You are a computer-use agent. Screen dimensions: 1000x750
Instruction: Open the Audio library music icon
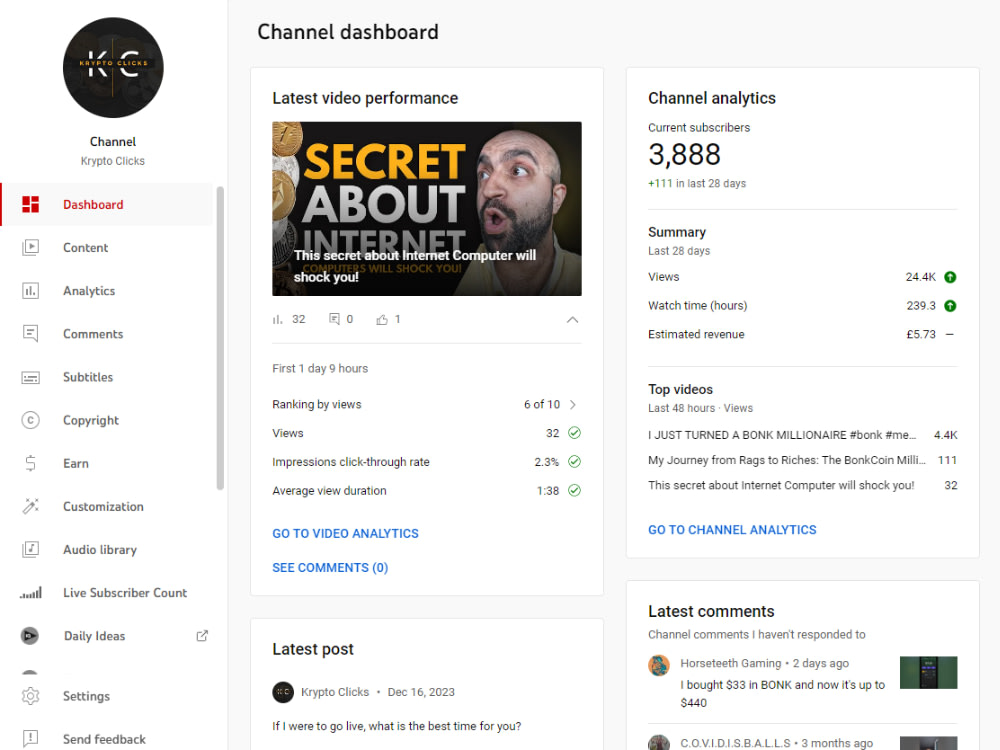point(31,549)
